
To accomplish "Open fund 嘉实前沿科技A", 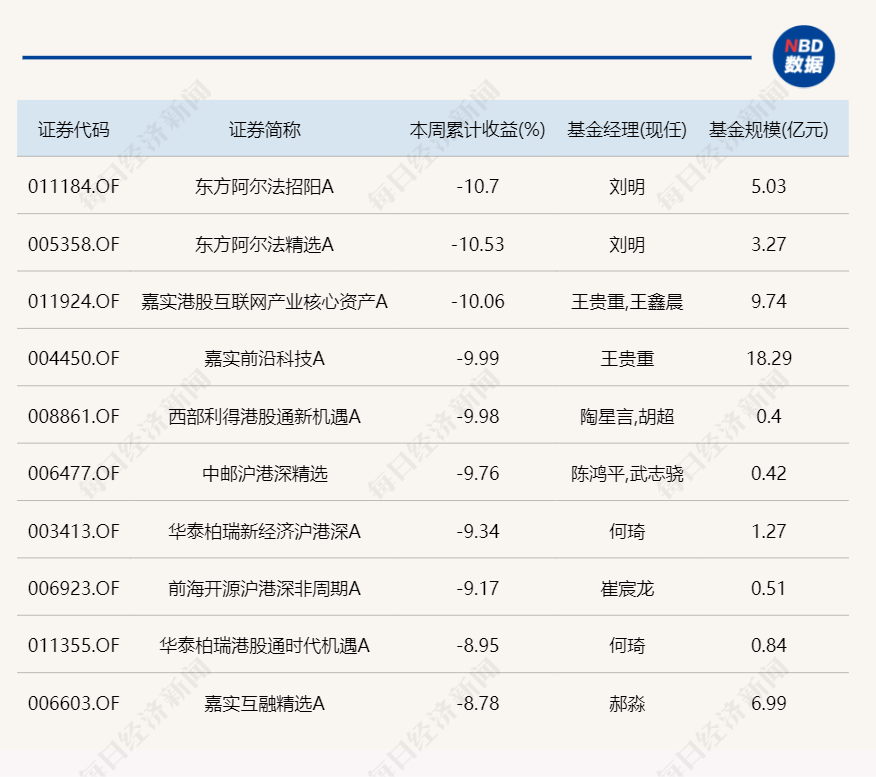I will click(265, 358).
